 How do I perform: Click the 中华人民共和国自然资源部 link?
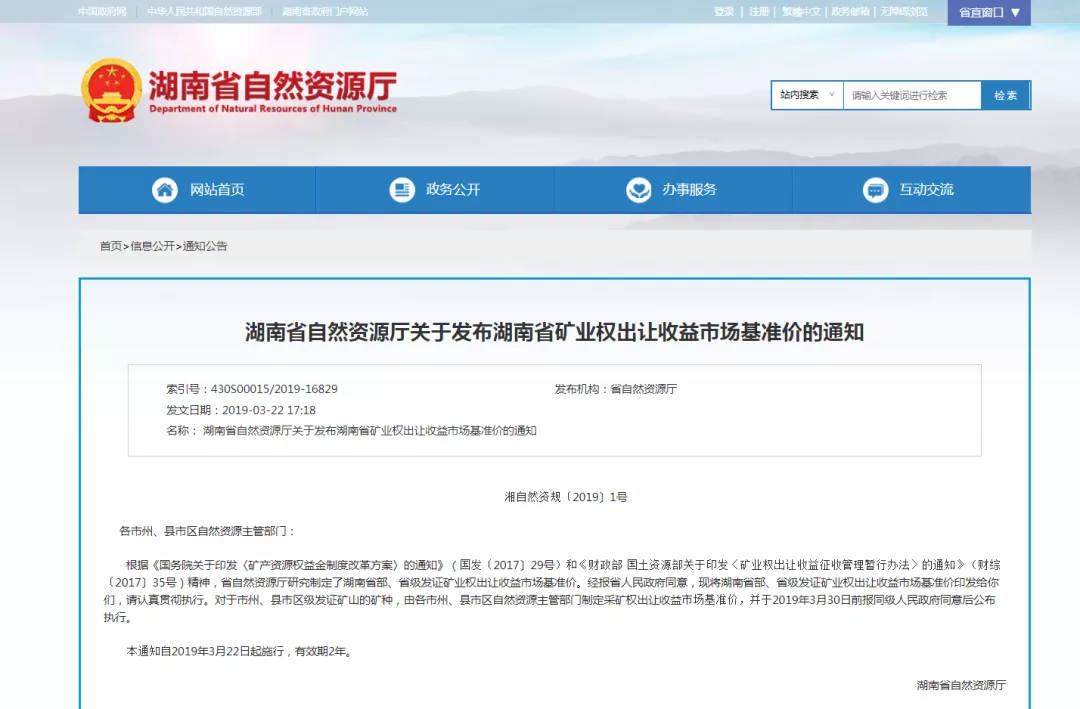pyautogui.click(x=204, y=12)
